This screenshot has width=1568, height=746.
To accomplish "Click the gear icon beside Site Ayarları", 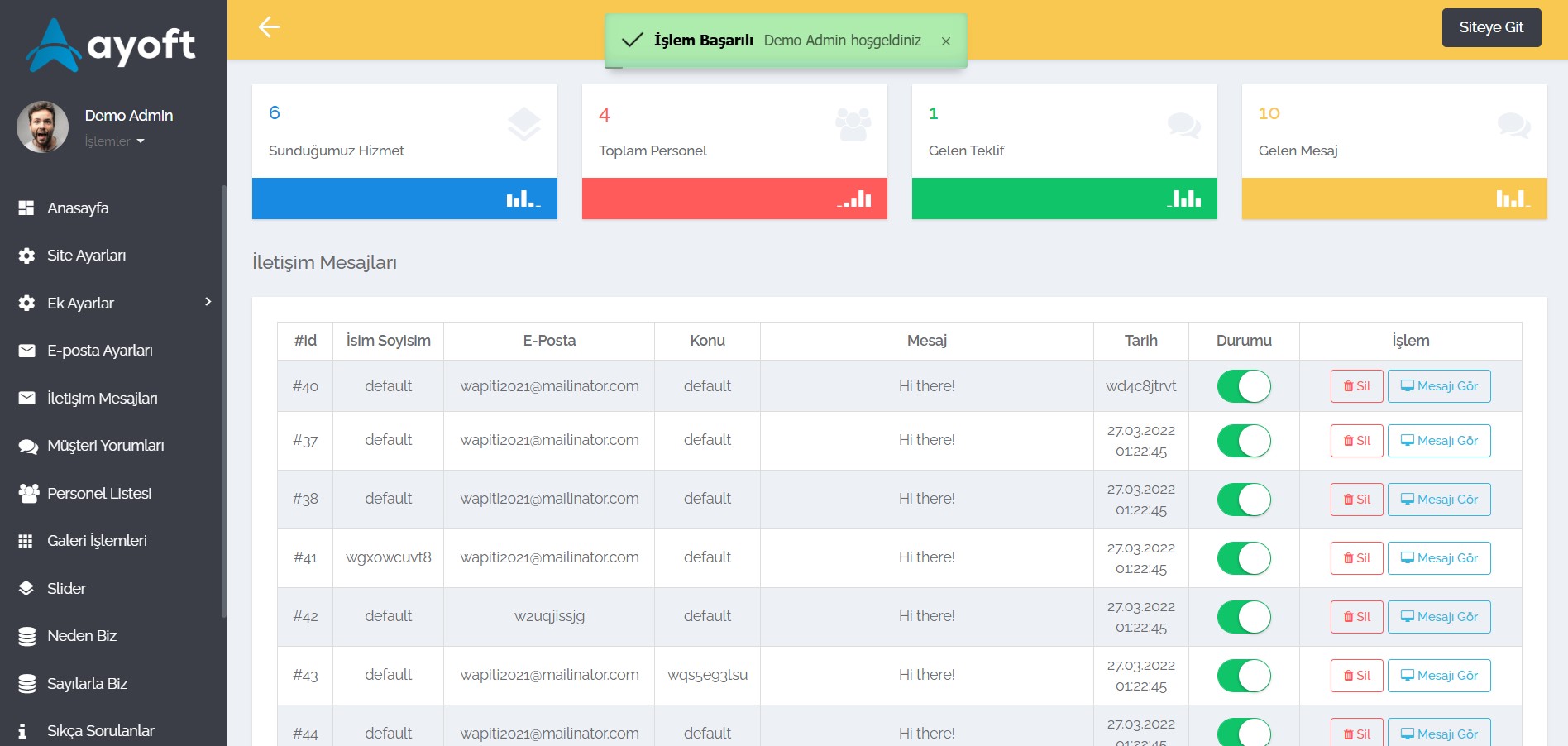I will tap(26, 256).
